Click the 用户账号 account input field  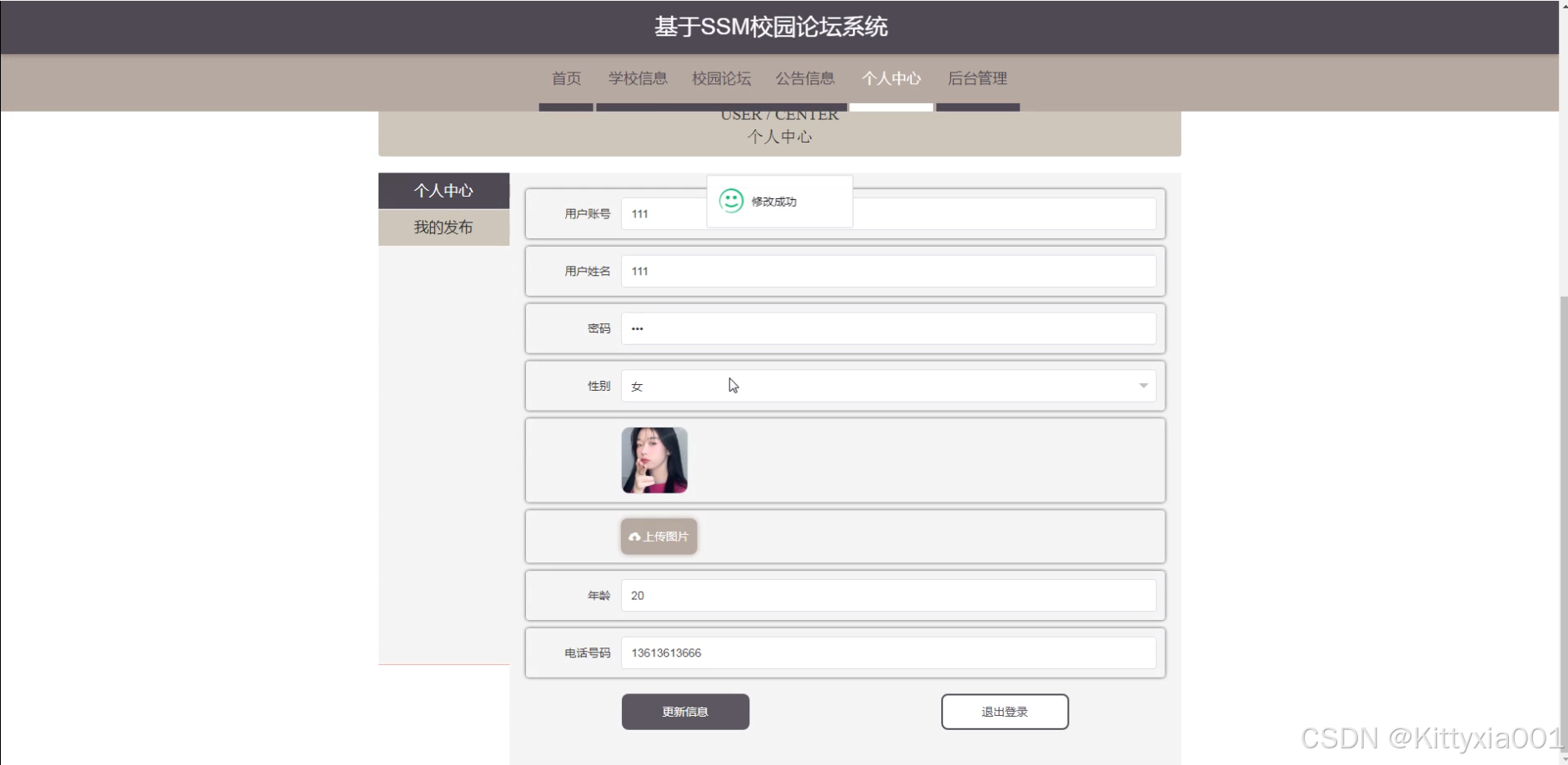[x=667, y=213]
